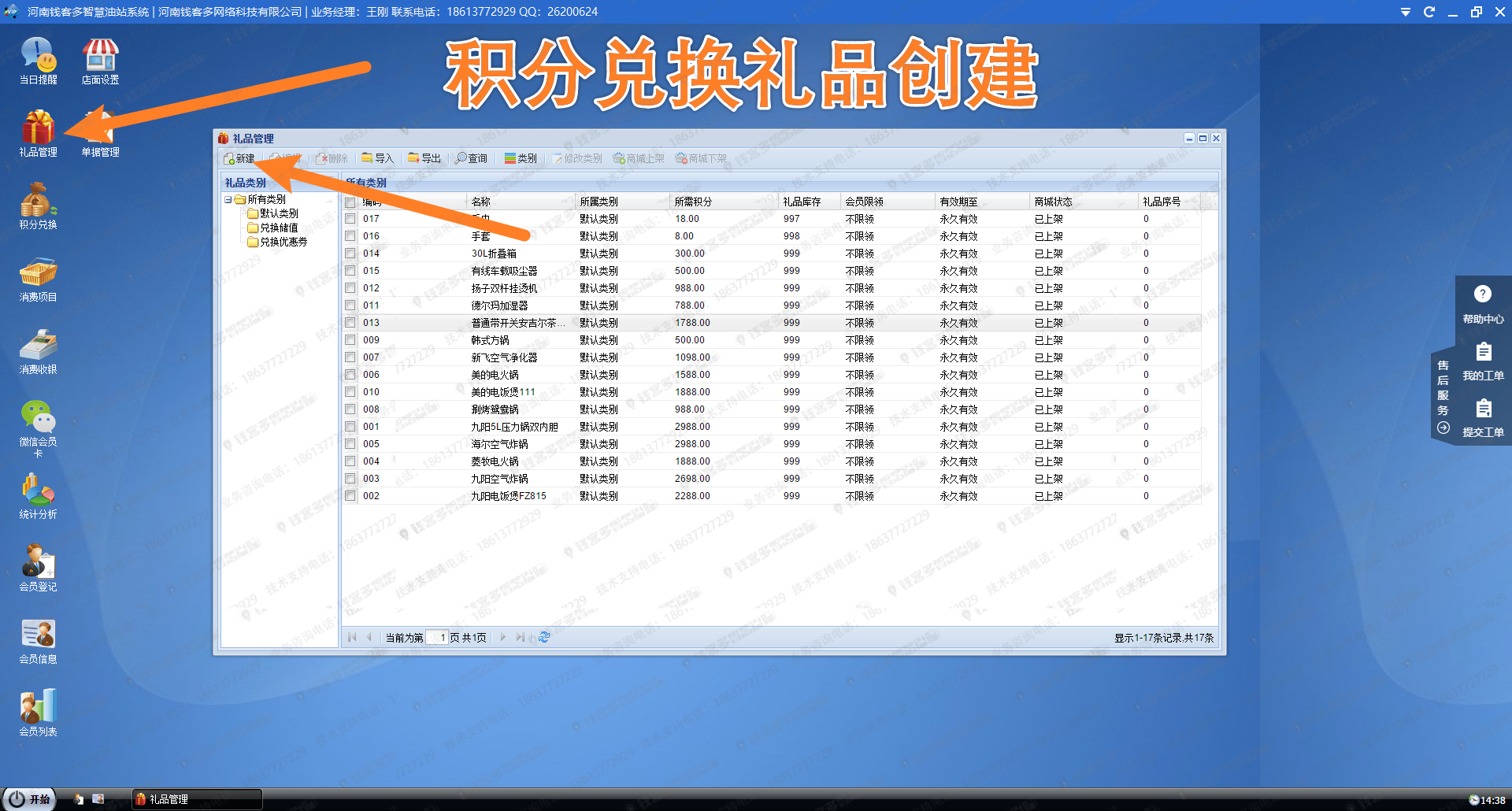This screenshot has width=1512, height=811.
Task: Check the box for gift 011 德尔玛加湿器
Action: click(350, 306)
